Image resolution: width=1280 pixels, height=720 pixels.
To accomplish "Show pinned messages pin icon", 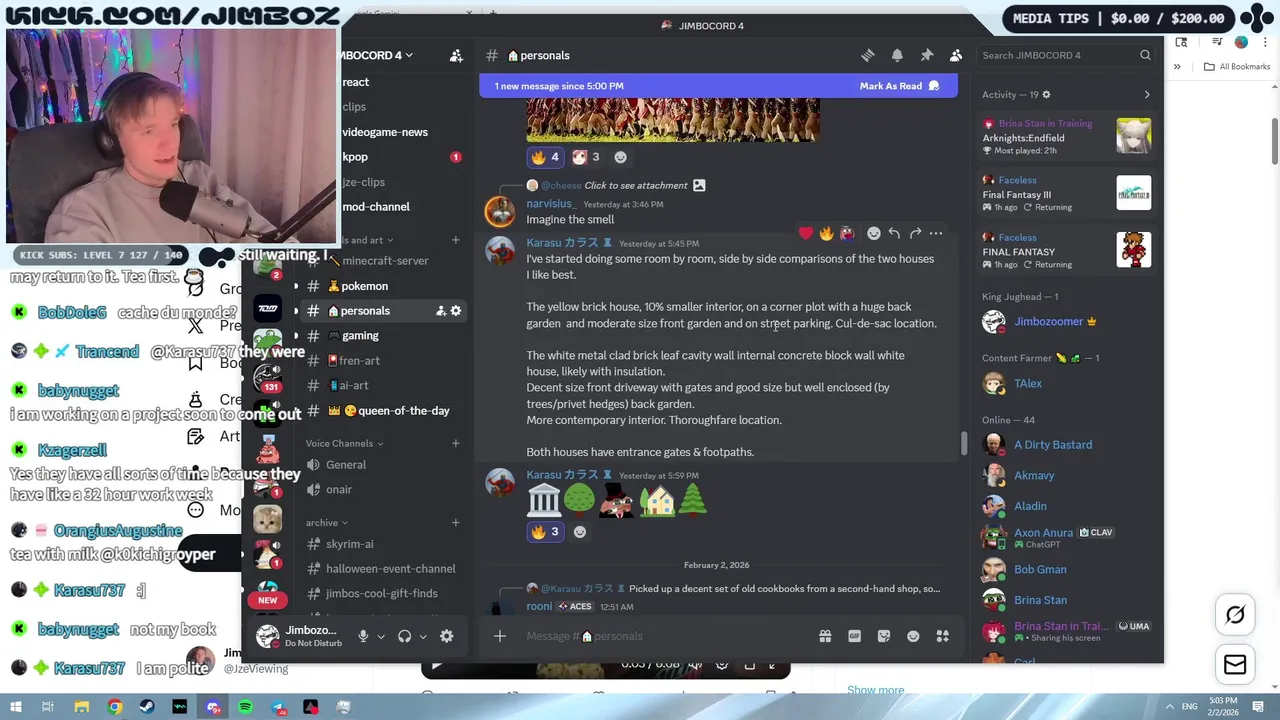I will (926, 55).
